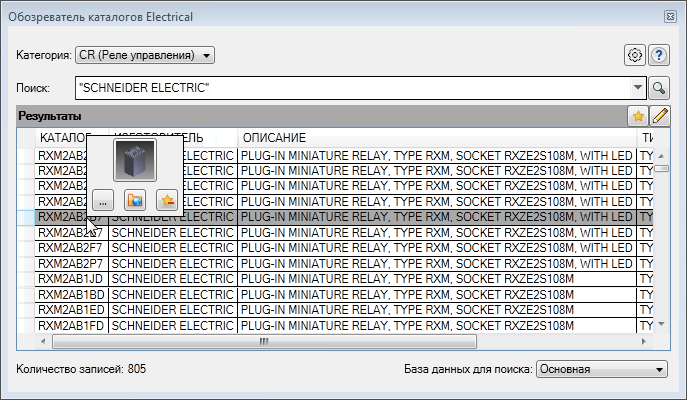Click the vertical scrollbar thumb
The width and height of the screenshot is (687, 400).
tap(661, 169)
